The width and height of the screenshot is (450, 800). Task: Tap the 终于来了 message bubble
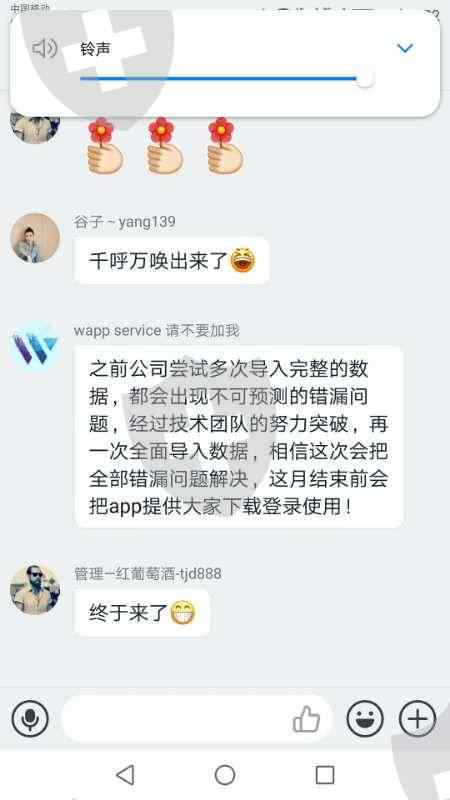tap(142, 613)
